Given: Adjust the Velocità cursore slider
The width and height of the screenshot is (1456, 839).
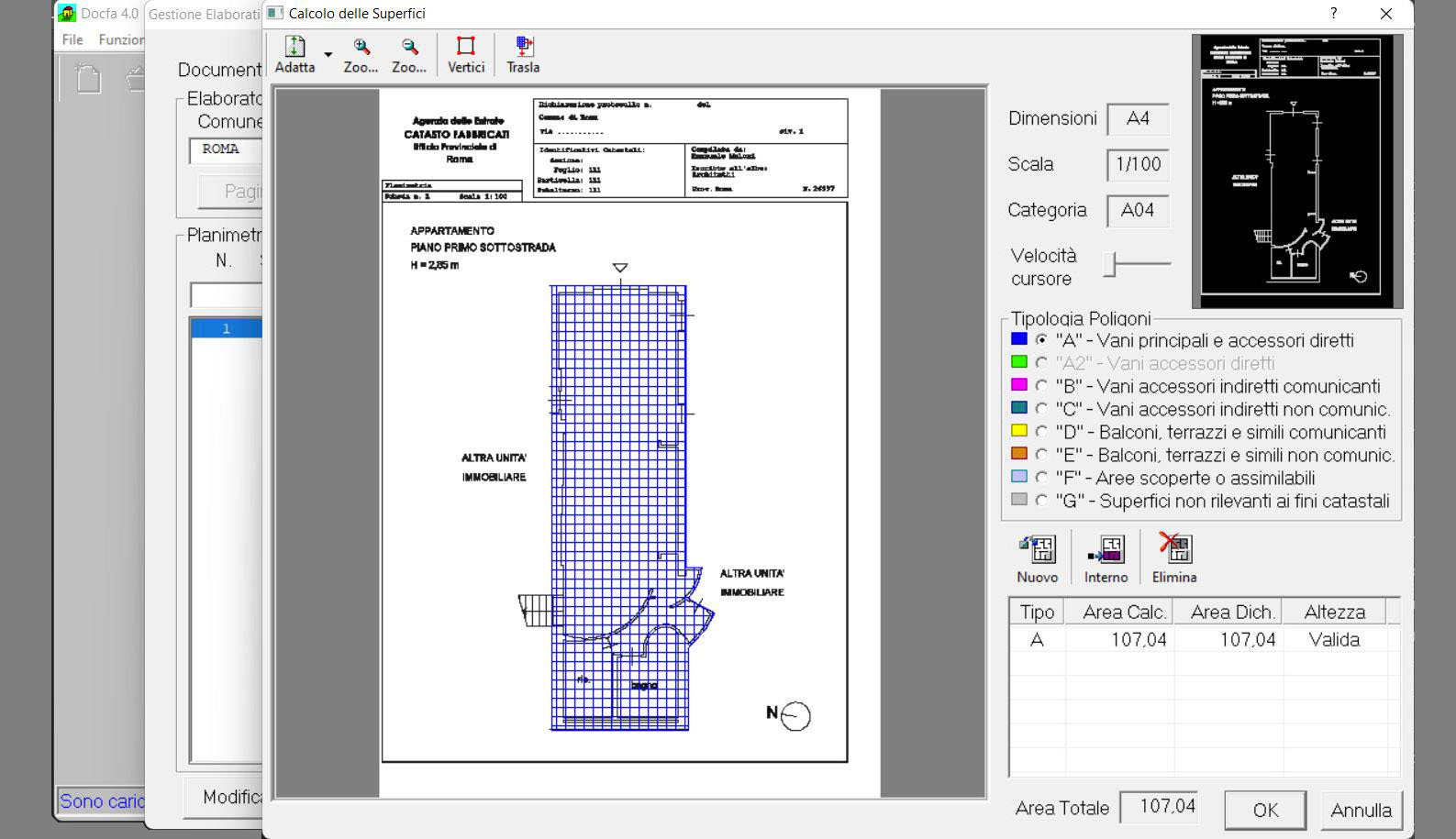Looking at the screenshot, I should point(1111,264).
